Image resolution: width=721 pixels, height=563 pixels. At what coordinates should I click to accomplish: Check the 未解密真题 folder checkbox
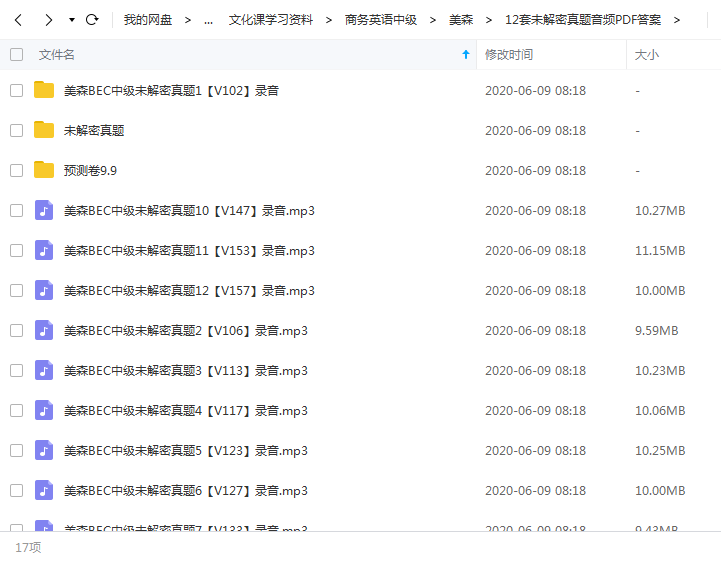coord(17,131)
